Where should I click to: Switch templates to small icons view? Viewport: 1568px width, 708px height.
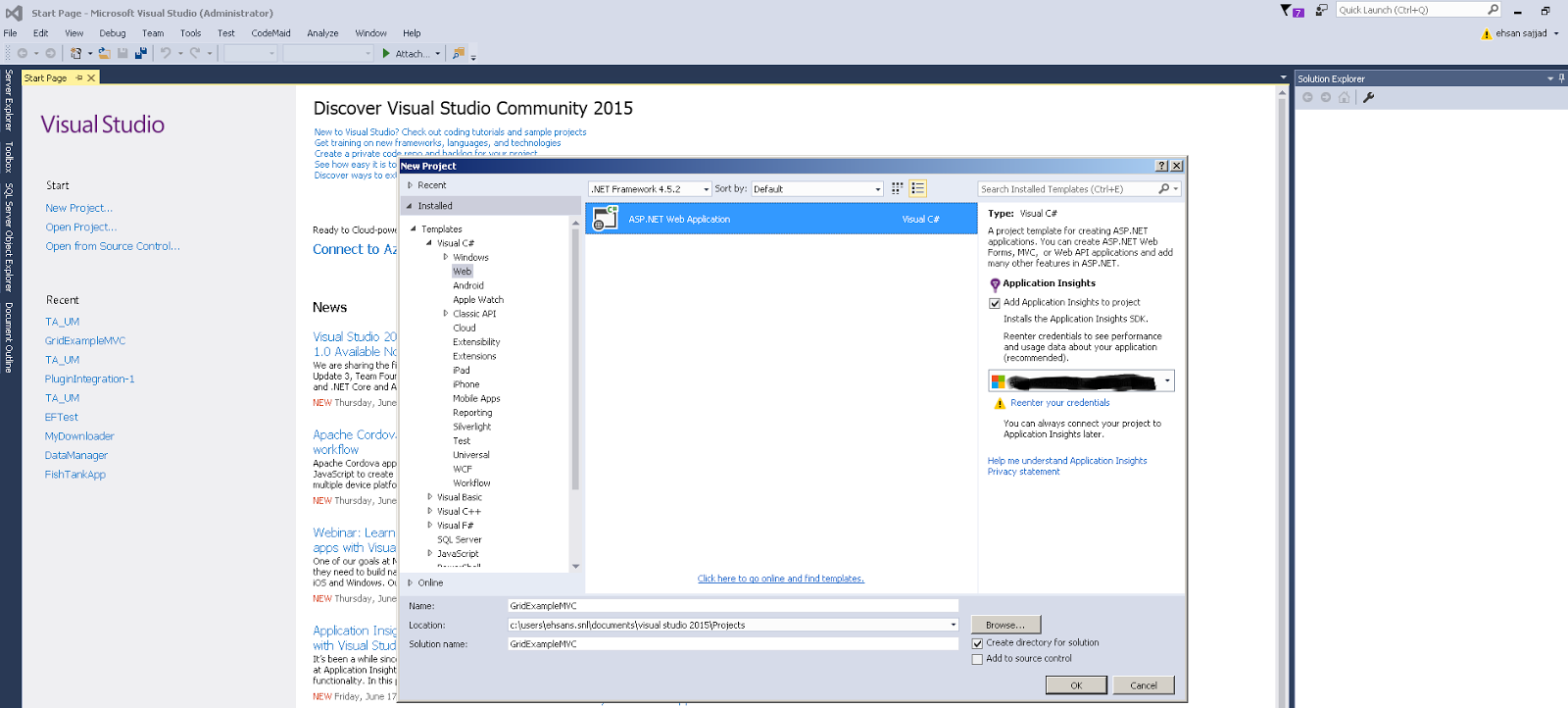[897, 188]
